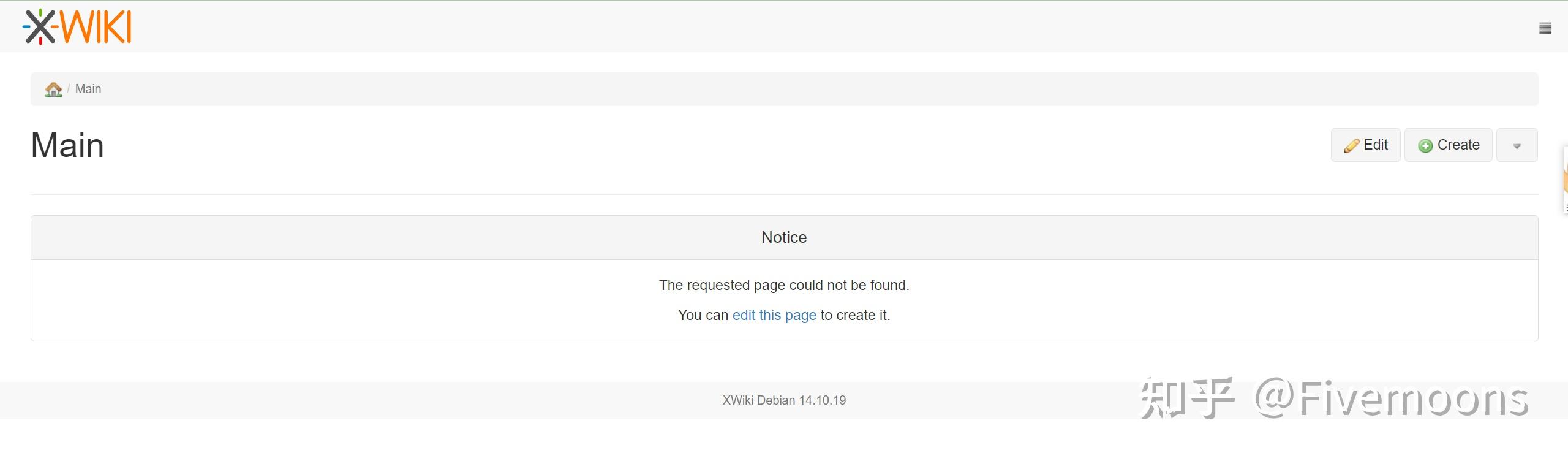Click the empty area of the breadcrumb bar
The width and height of the screenshot is (1568, 461).
point(796,90)
